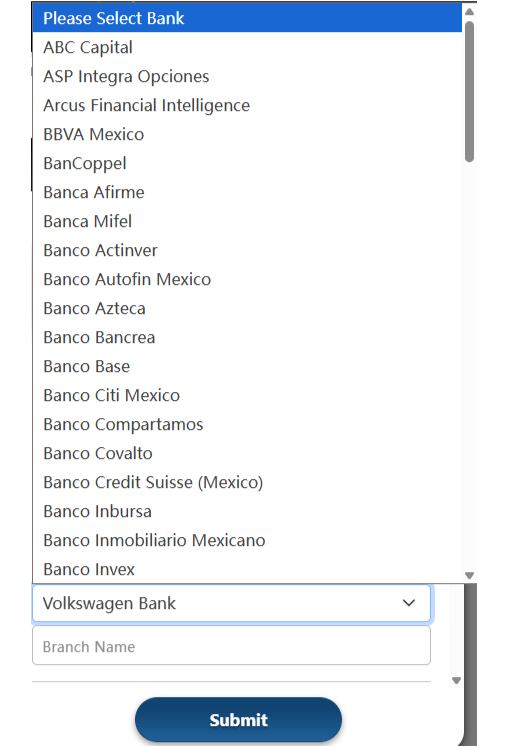Click the dropdown list scroll-up arrow
The height and width of the screenshot is (746, 522).
469,11
